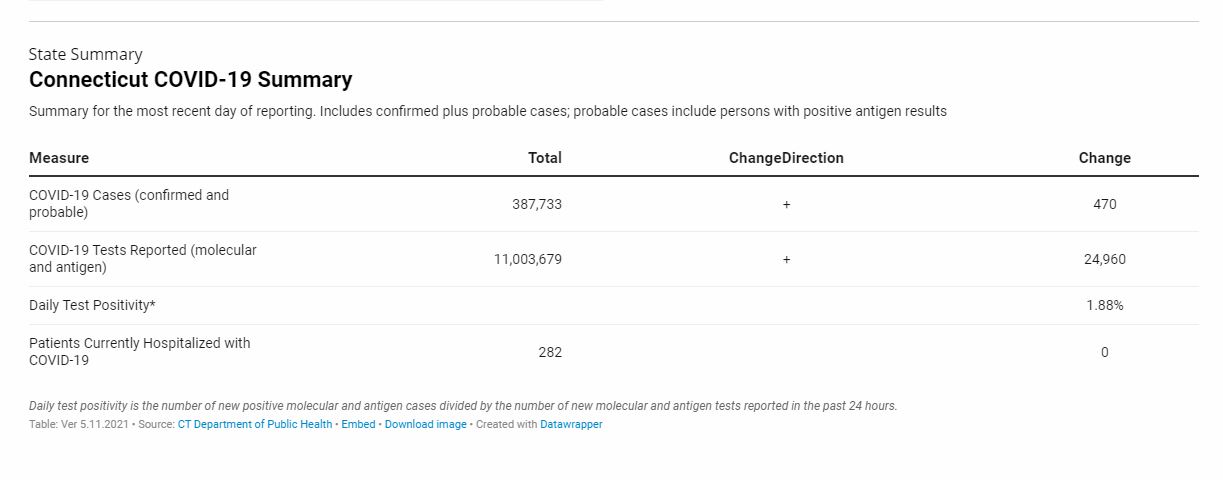The image size is (1223, 480).
Task: Click the Daily Test Positivity* row label
Action: 92,305
